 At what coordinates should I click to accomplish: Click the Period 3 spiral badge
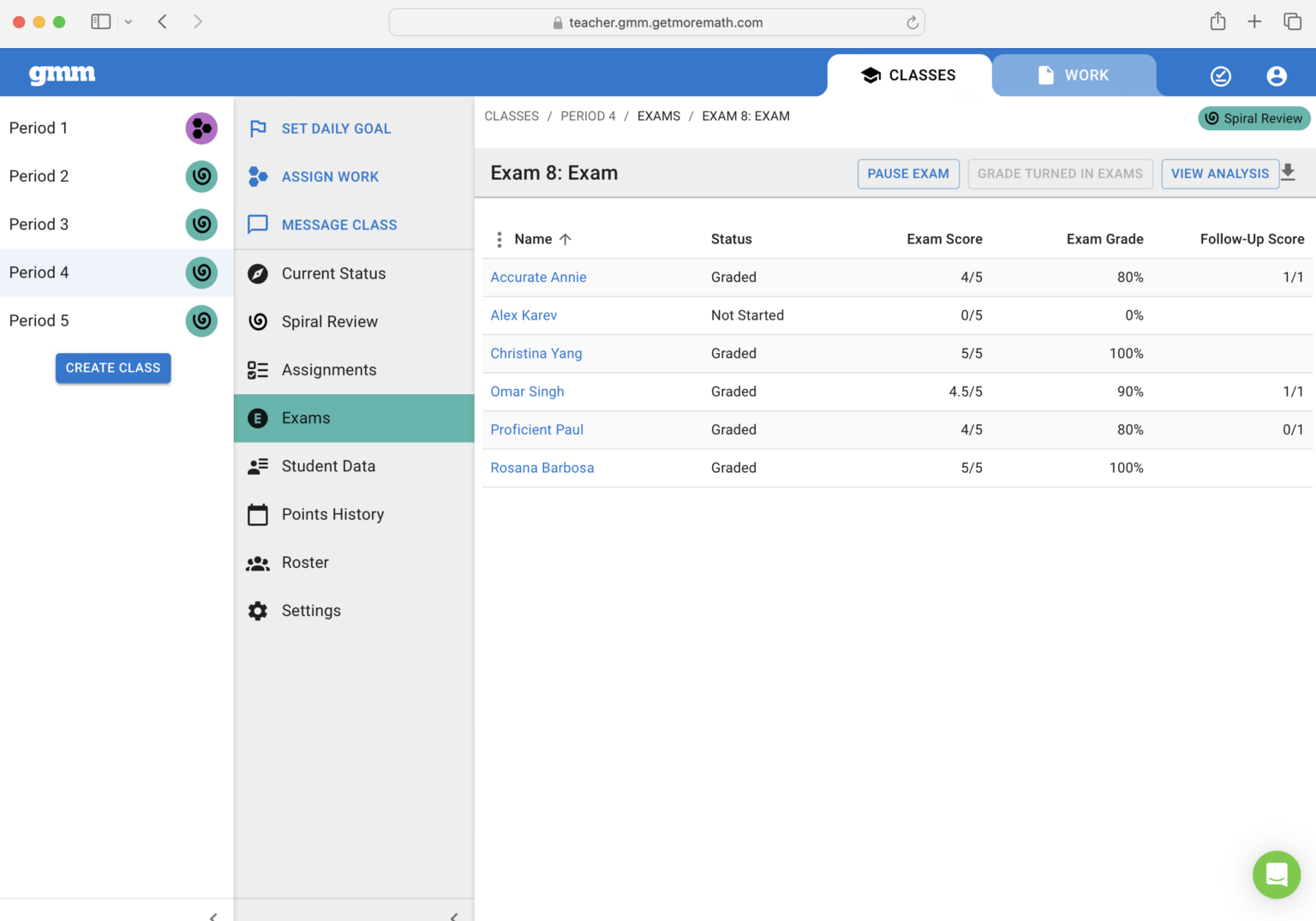201,224
